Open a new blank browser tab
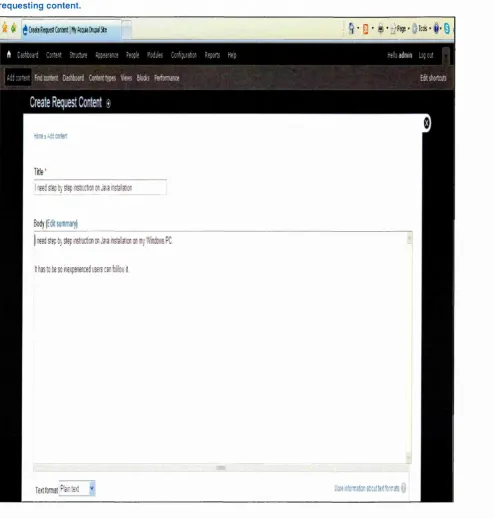 click(127, 30)
